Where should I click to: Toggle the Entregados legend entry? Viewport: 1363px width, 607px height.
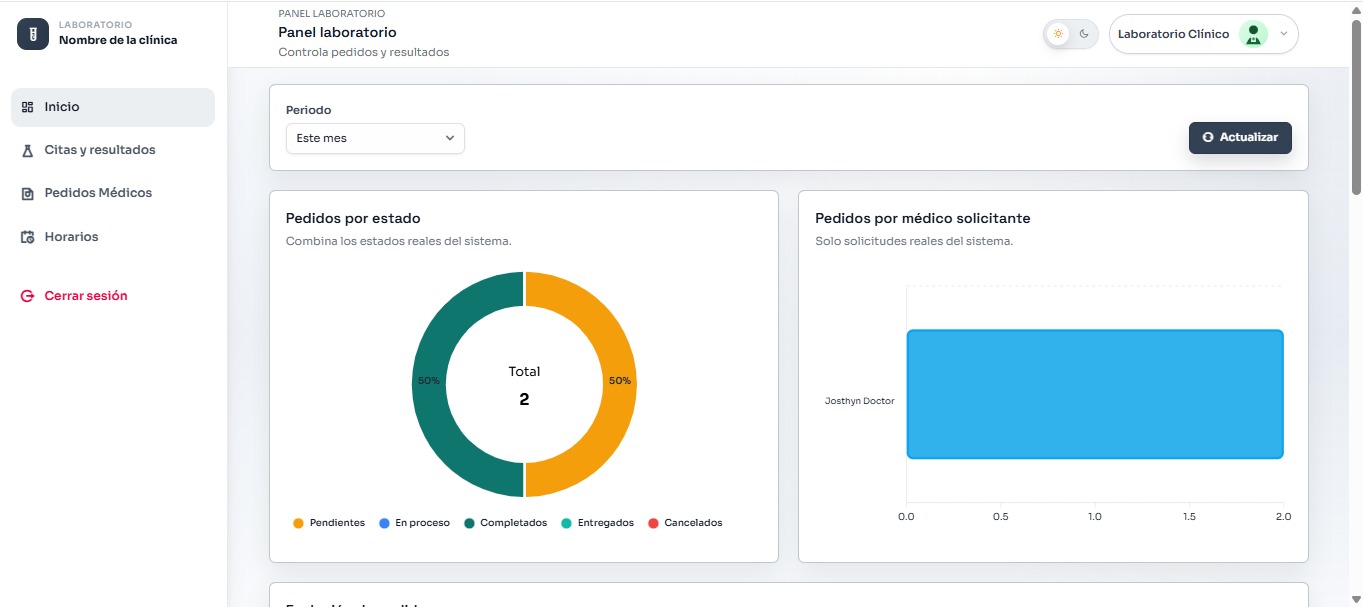(x=597, y=523)
